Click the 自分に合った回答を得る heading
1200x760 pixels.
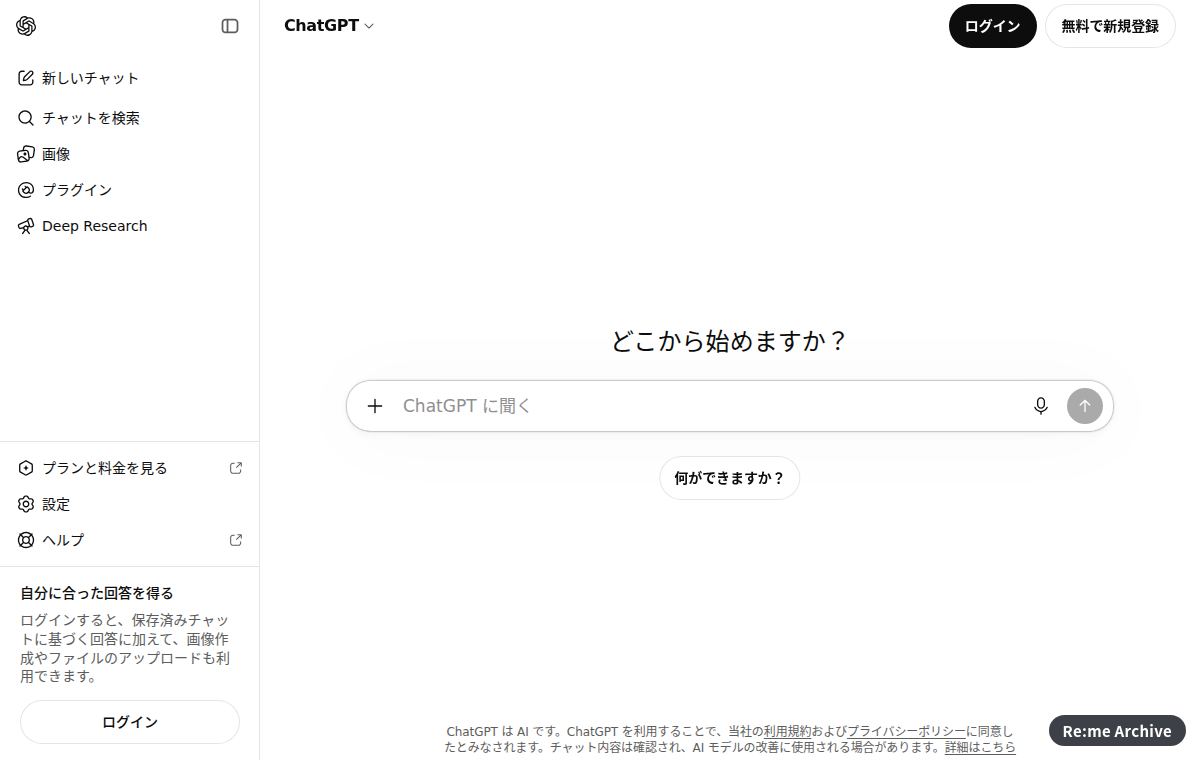click(x=97, y=593)
